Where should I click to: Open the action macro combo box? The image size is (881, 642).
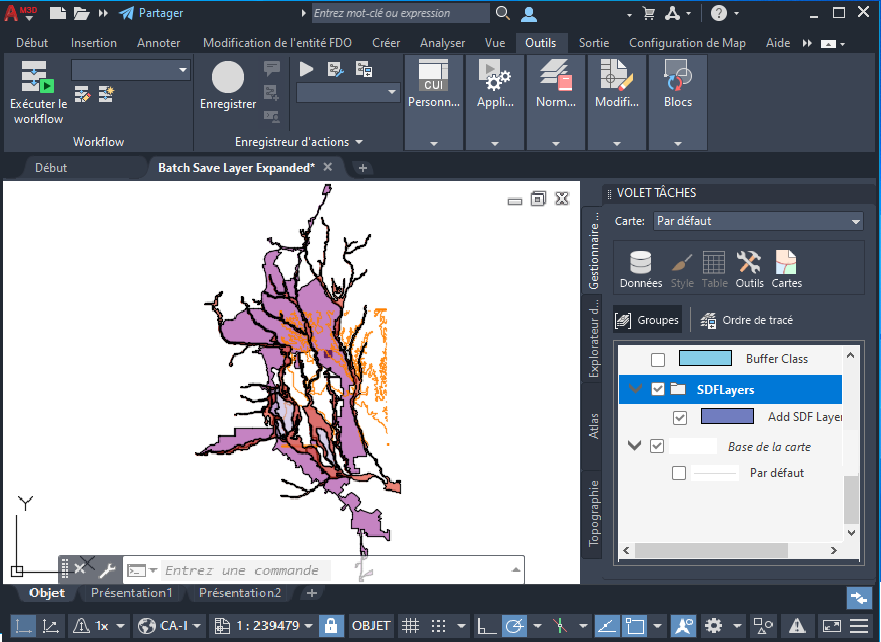[x=347, y=92]
